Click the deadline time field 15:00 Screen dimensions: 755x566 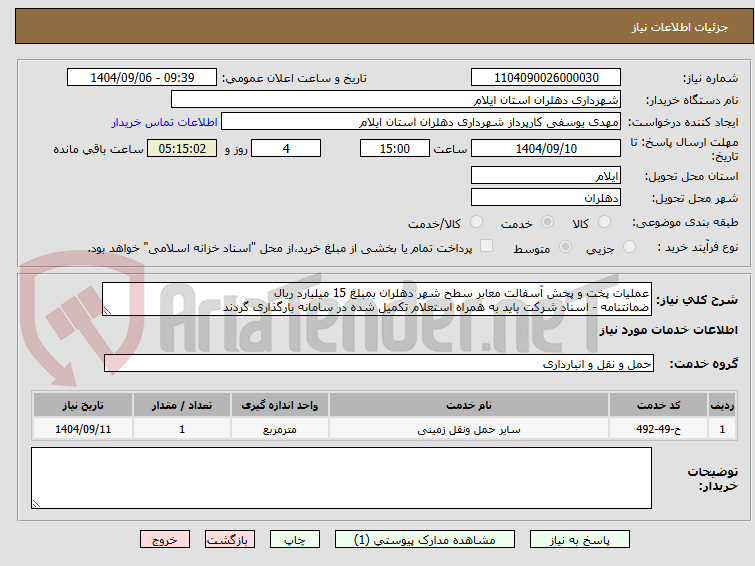(395, 148)
